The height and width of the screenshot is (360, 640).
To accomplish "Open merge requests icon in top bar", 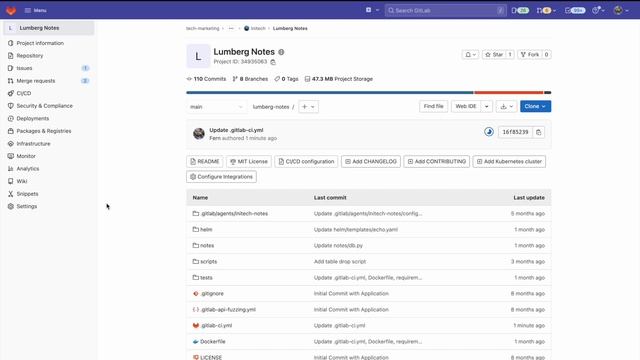I will (546, 10).
